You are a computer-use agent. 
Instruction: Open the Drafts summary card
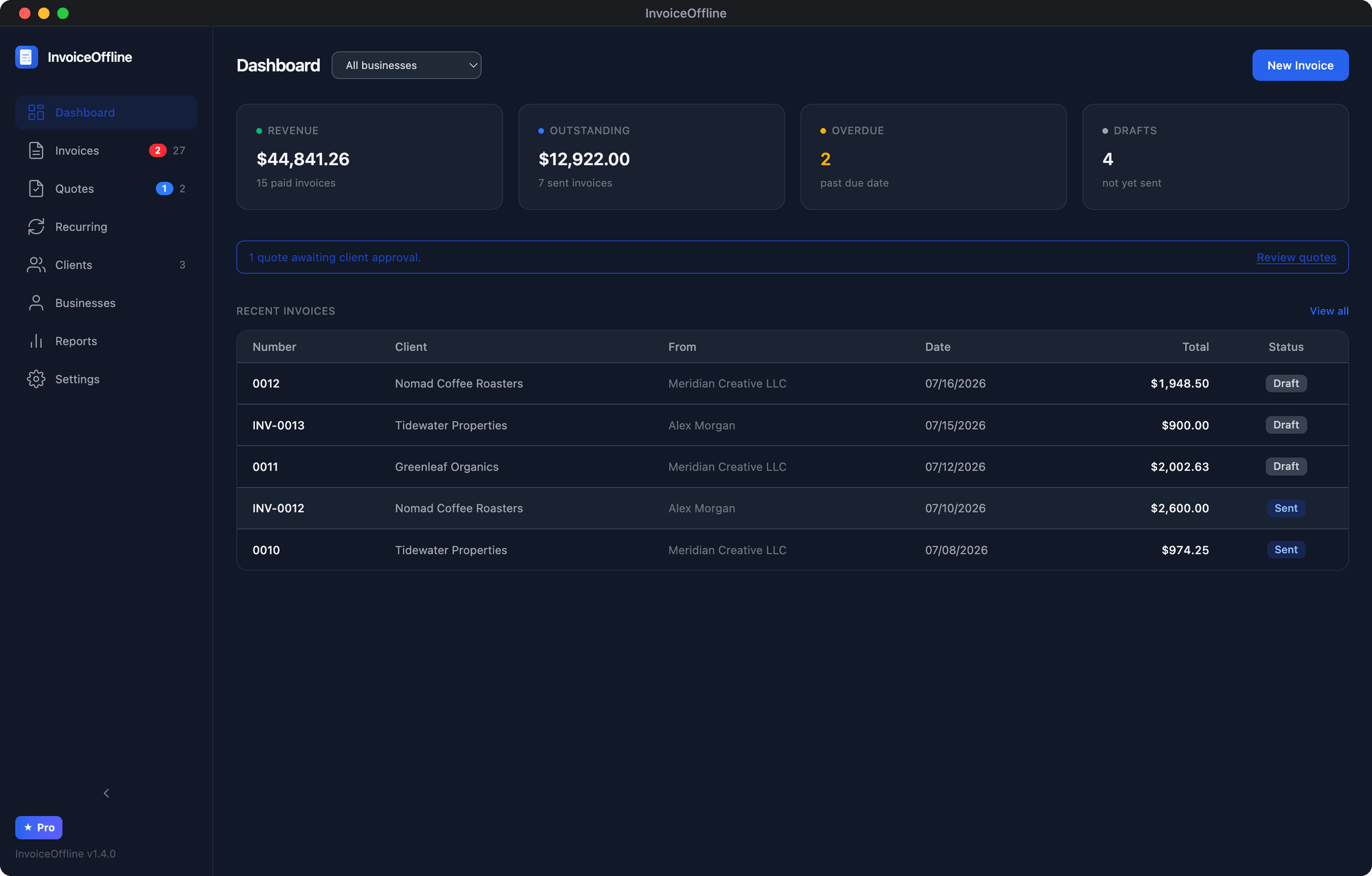[1215, 157]
